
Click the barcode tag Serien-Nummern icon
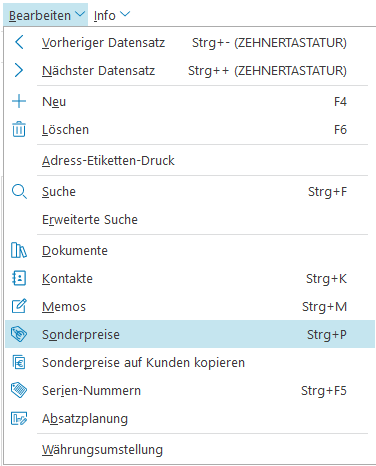click(x=19, y=390)
